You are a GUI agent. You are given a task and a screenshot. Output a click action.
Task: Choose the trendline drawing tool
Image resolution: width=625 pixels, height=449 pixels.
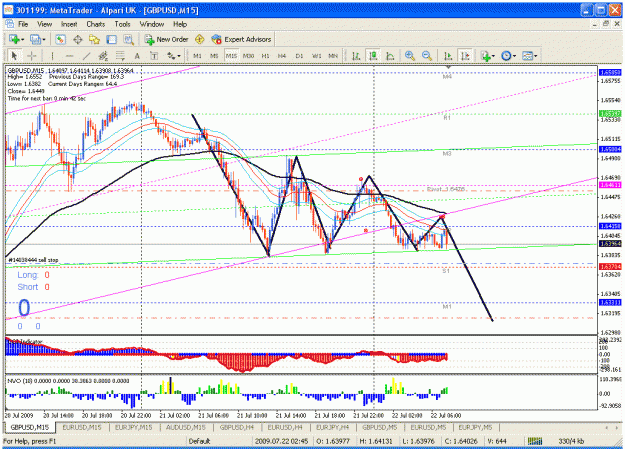86,56
